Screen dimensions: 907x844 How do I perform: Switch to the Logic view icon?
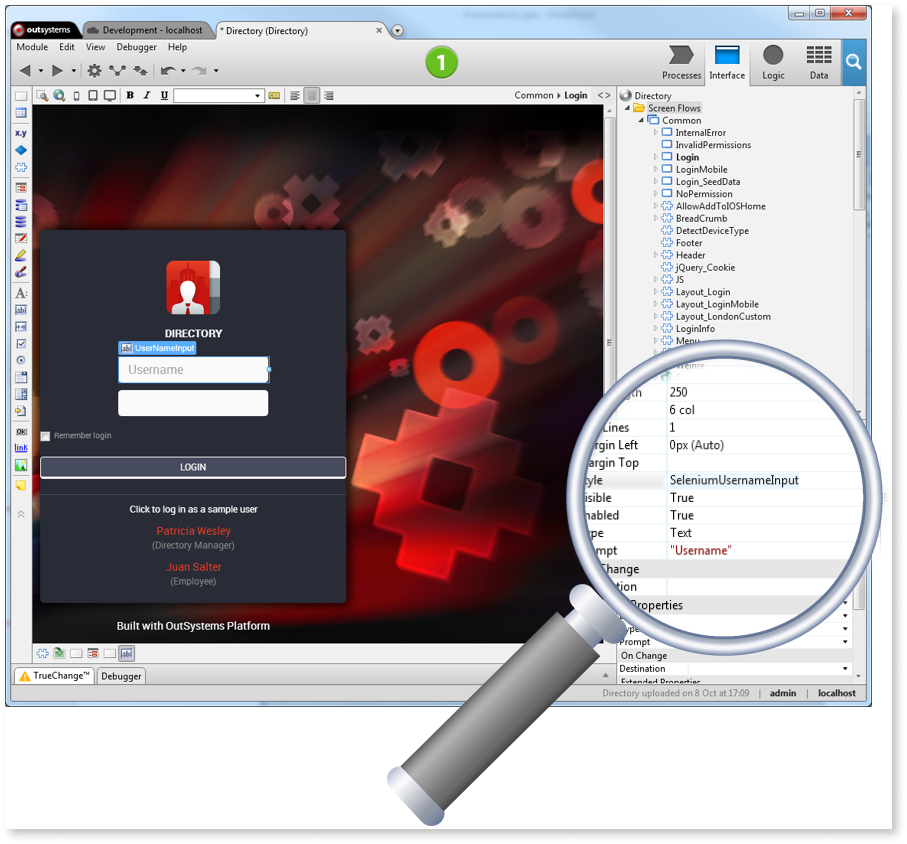(772, 62)
